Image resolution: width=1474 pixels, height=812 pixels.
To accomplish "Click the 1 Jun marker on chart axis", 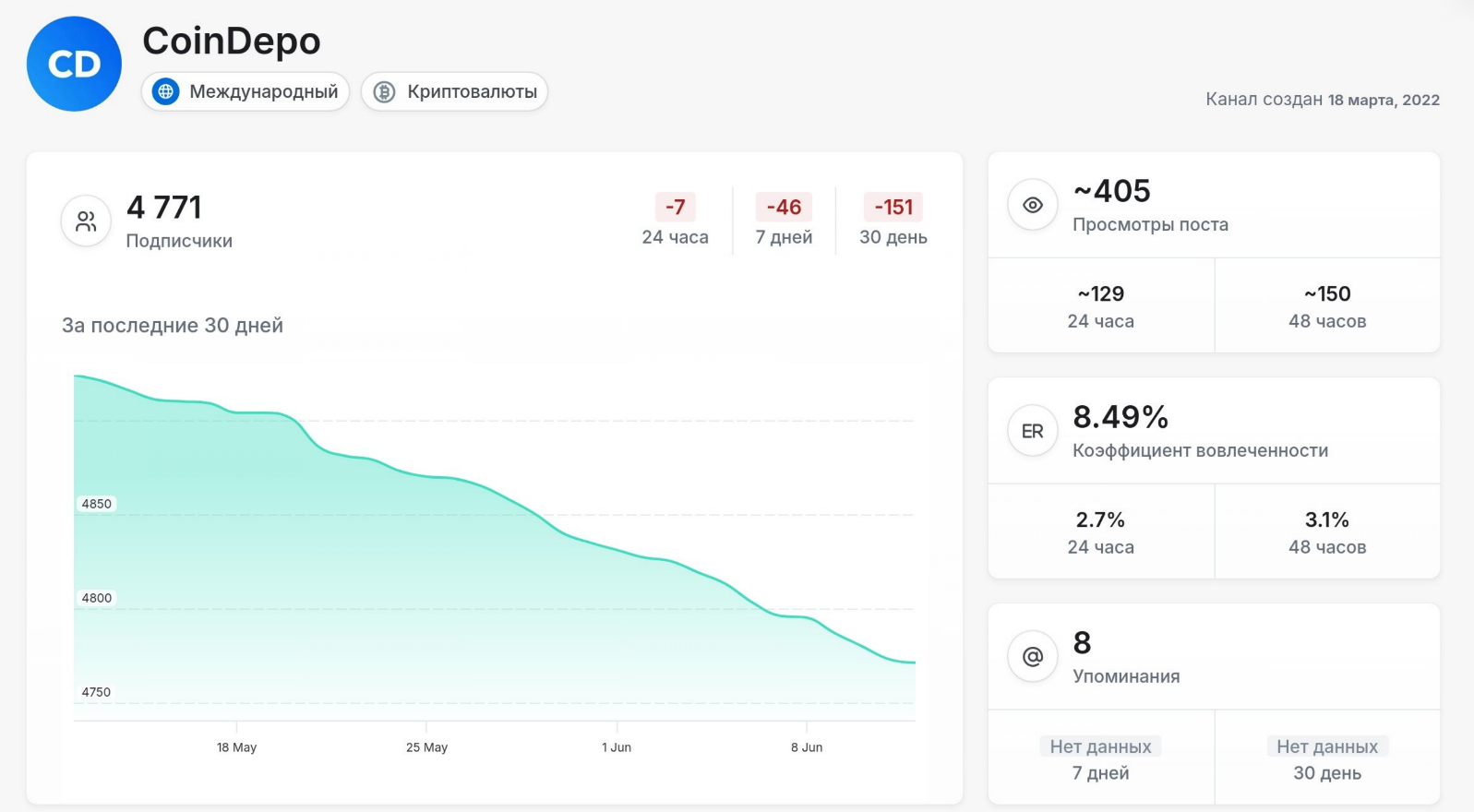I will pyautogui.click(x=617, y=747).
